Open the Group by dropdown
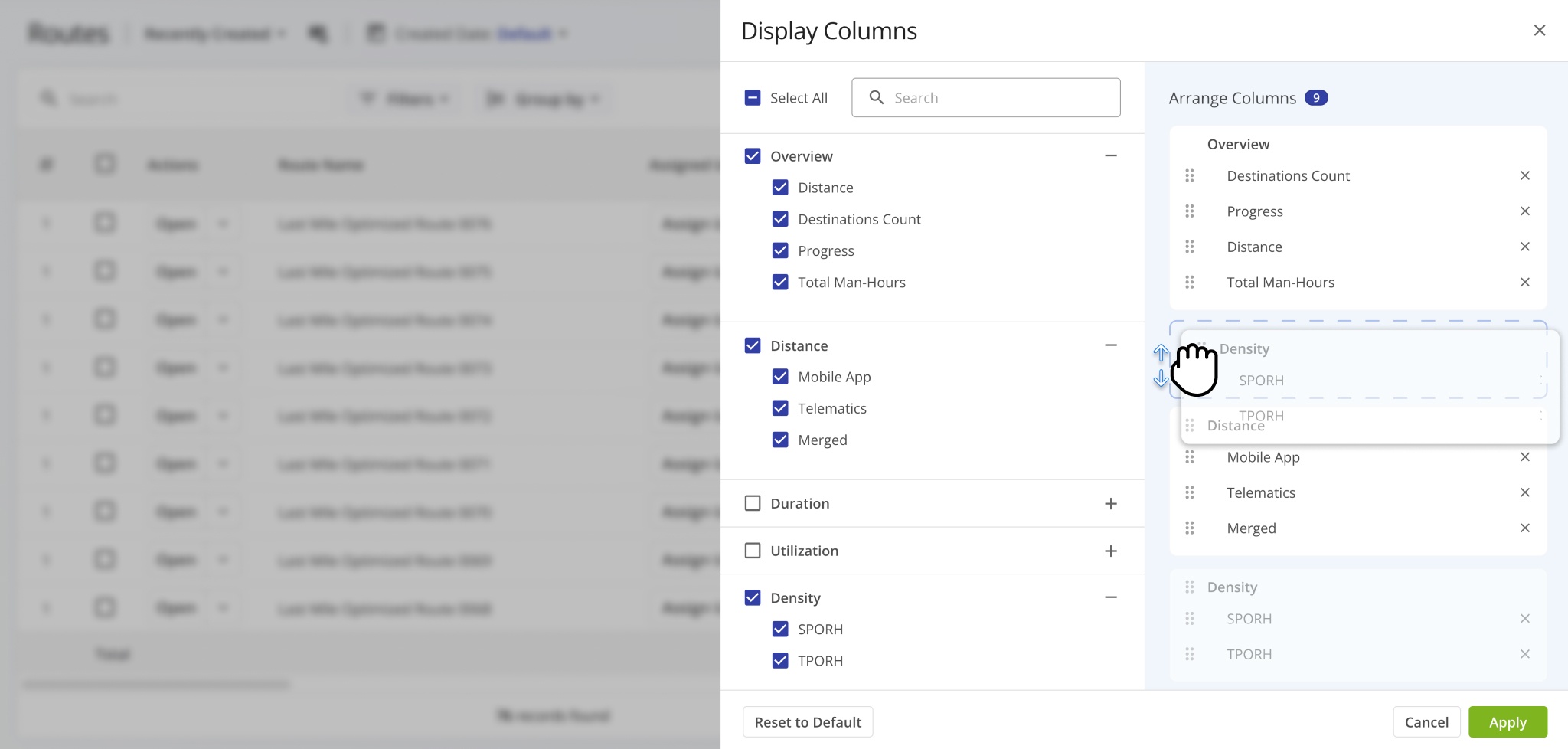 tap(544, 98)
